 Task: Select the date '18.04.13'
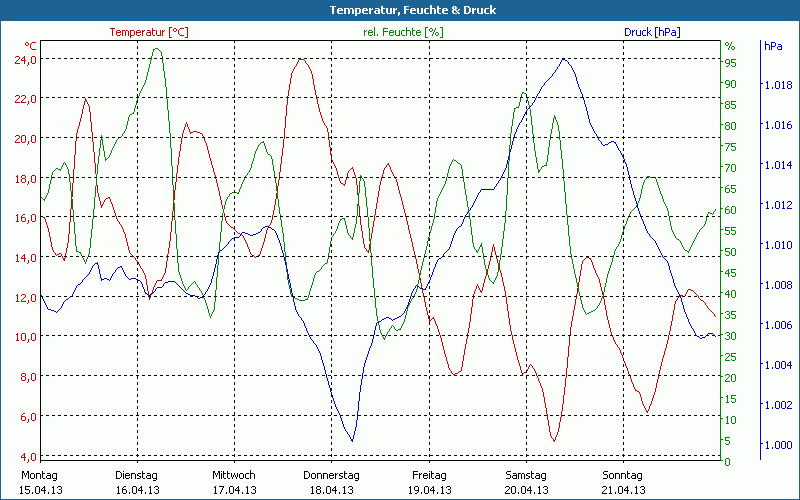(x=332, y=490)
